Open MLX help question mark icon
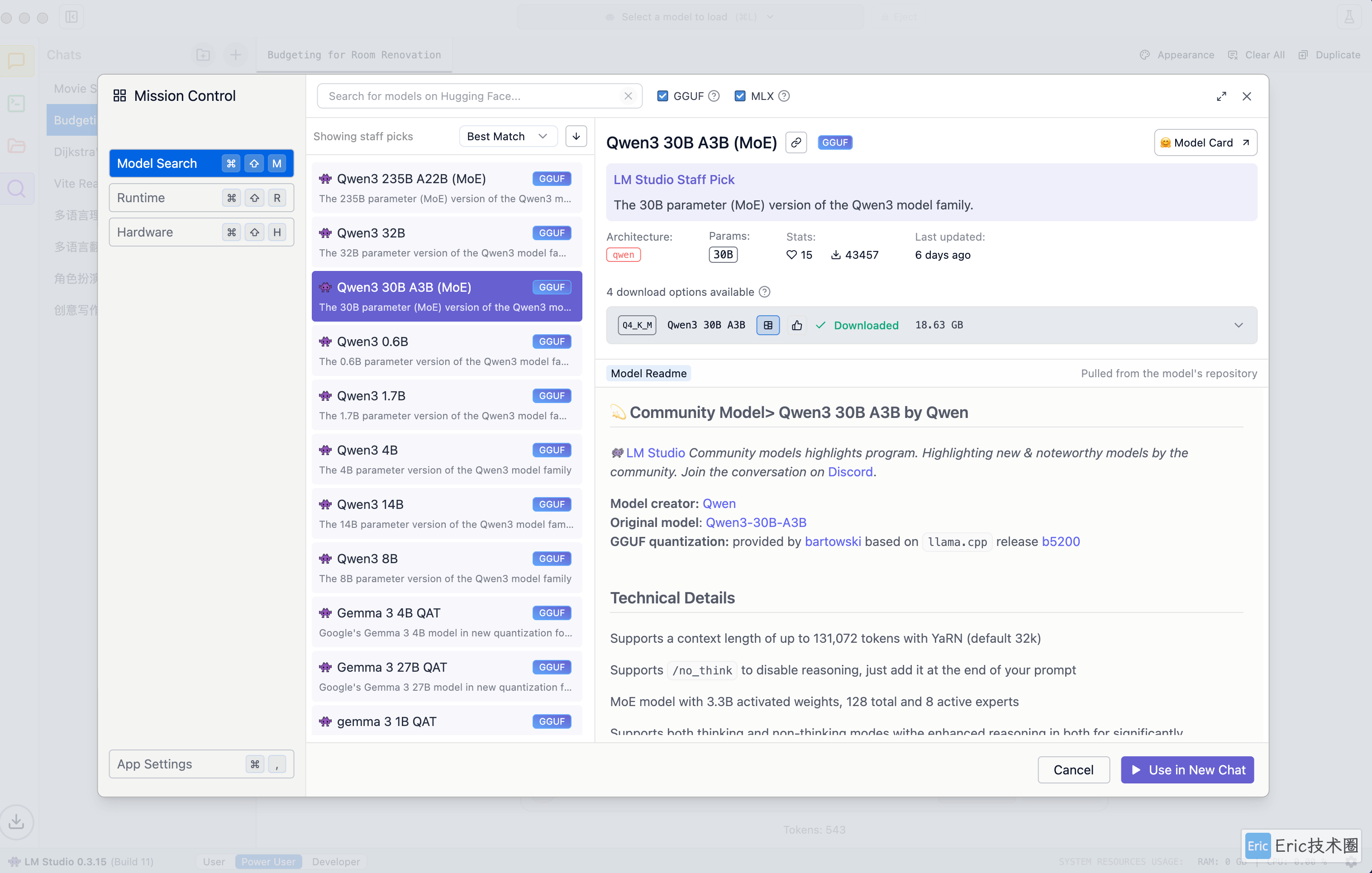This screenshot has height=873, width=1372. click(x=784, y=96)
